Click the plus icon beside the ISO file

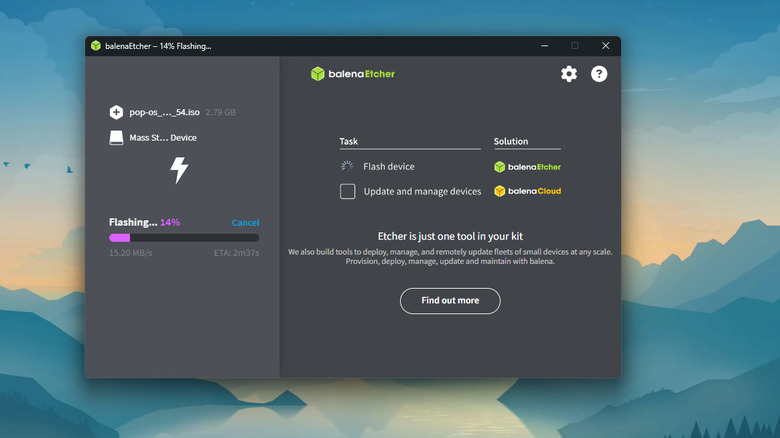tap(117, 112)
